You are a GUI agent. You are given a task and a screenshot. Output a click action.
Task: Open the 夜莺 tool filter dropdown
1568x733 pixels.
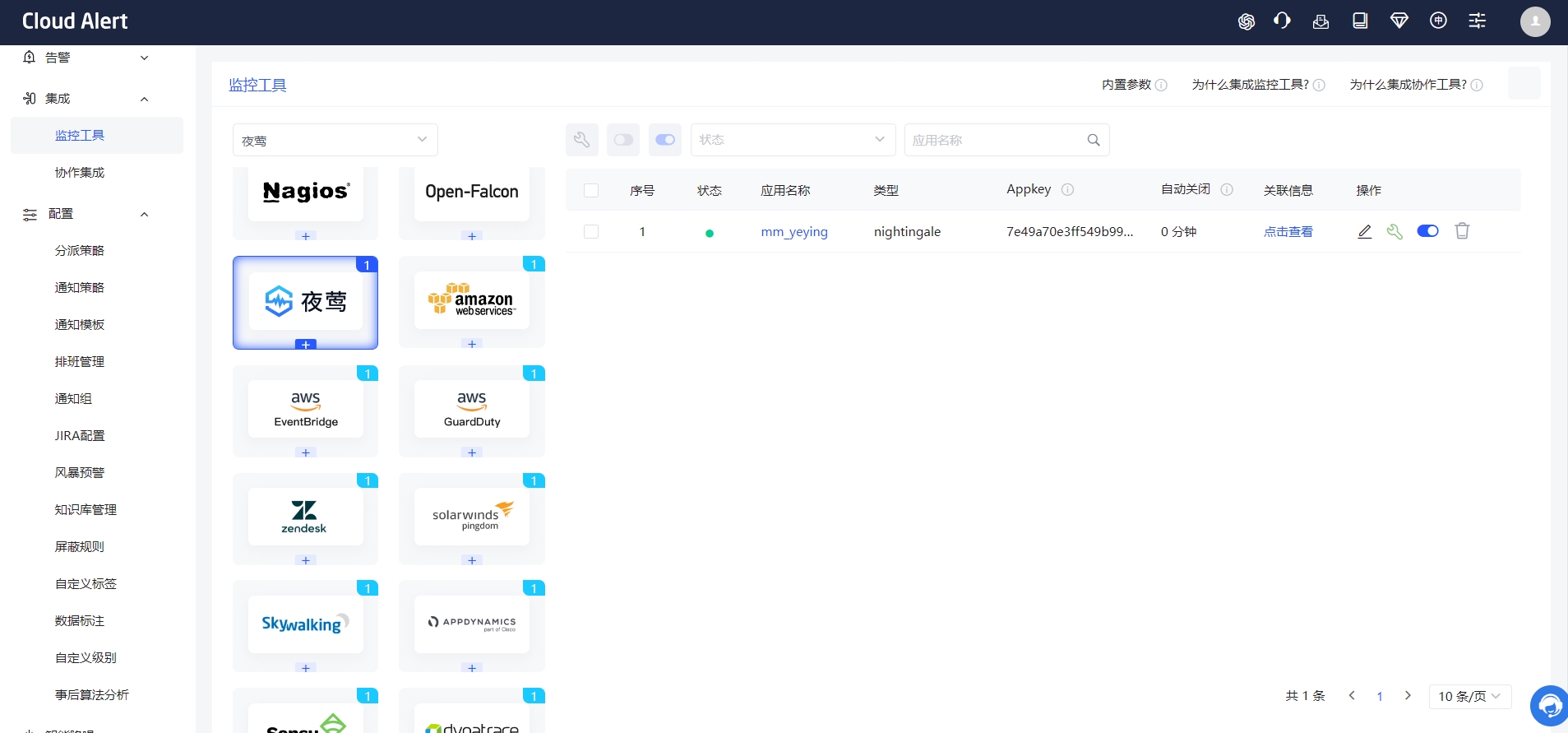335,140
